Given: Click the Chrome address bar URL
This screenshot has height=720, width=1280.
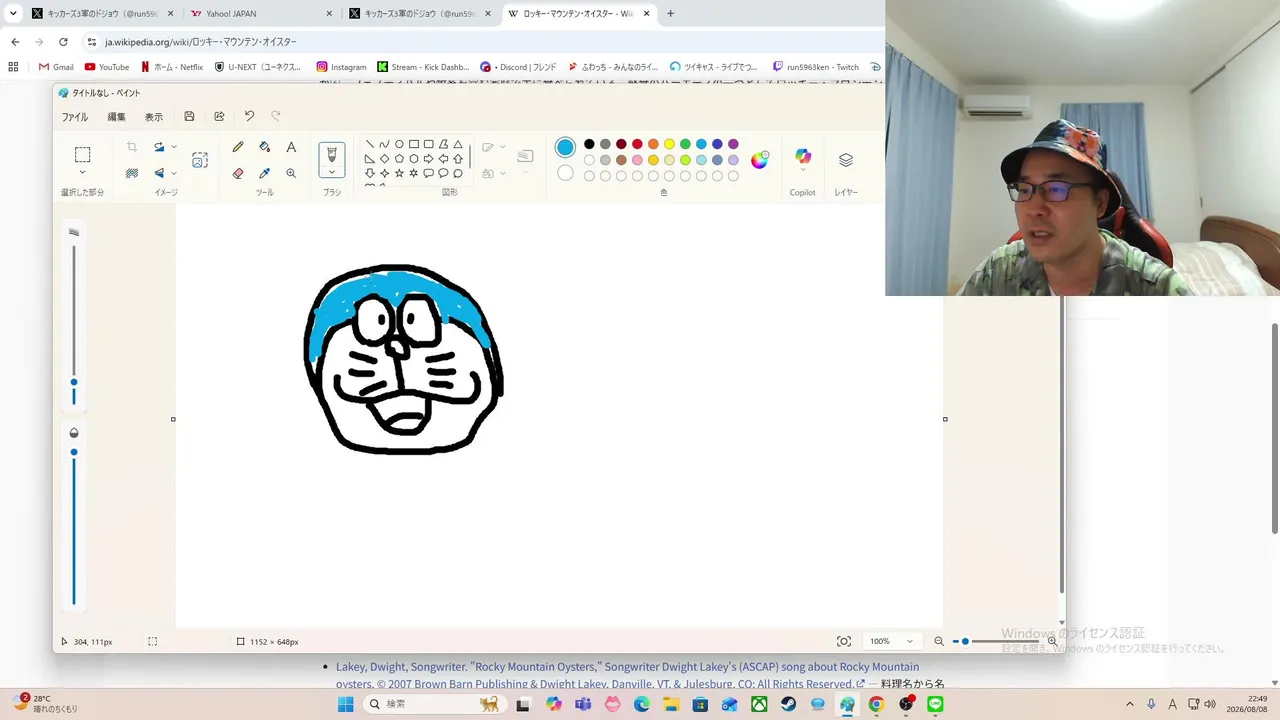Looking at the screenshot, I should (201, 42).
